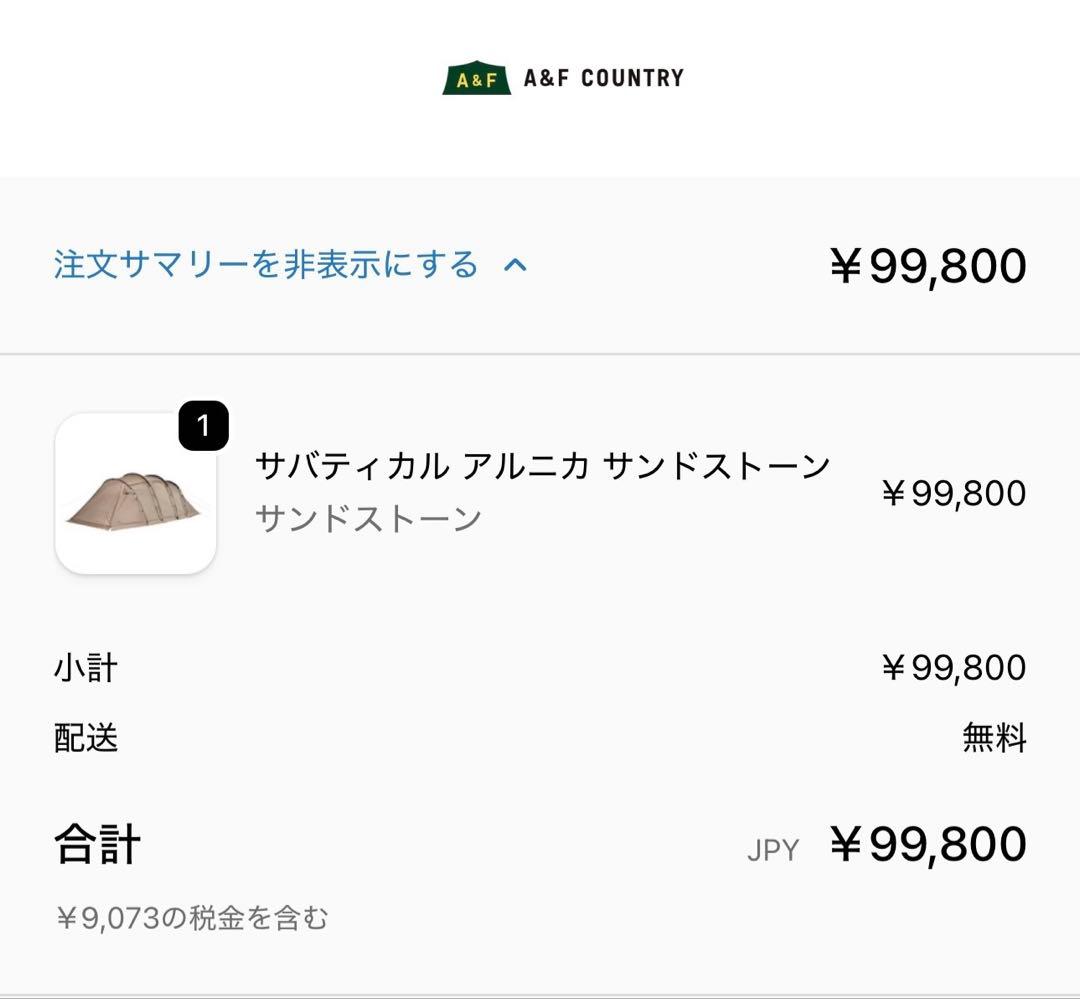Click the JPY currency code
The image size is (1080, 999).
tap(774, 850)
